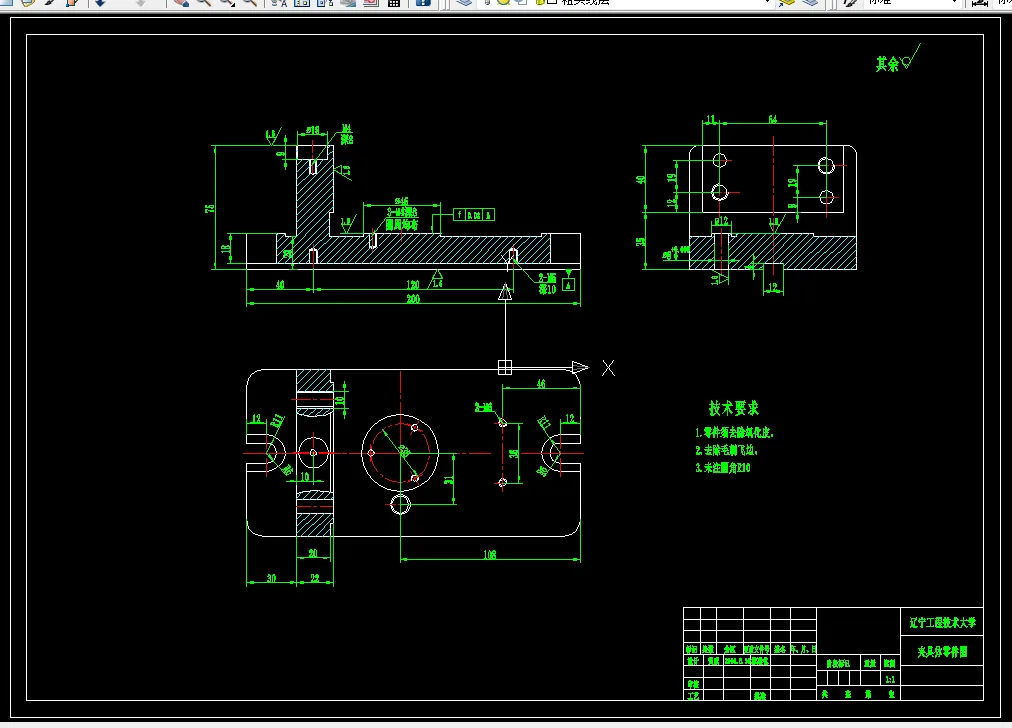Expand the text style dropdown arrow
The height and width of the screenshot is (728, 1012).
955,3
